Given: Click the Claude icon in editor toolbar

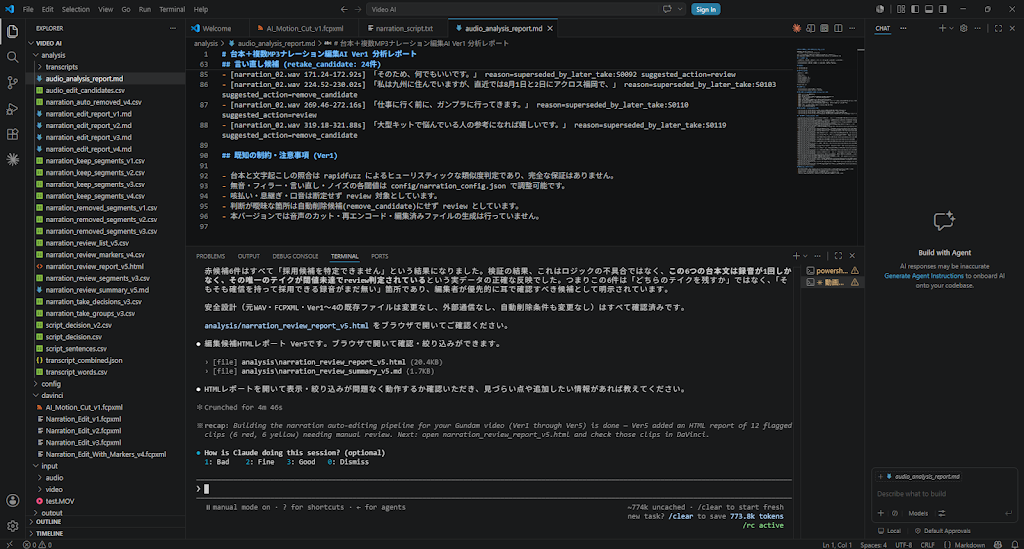Looking at the screenshot, I should click(x=796, y=28).
